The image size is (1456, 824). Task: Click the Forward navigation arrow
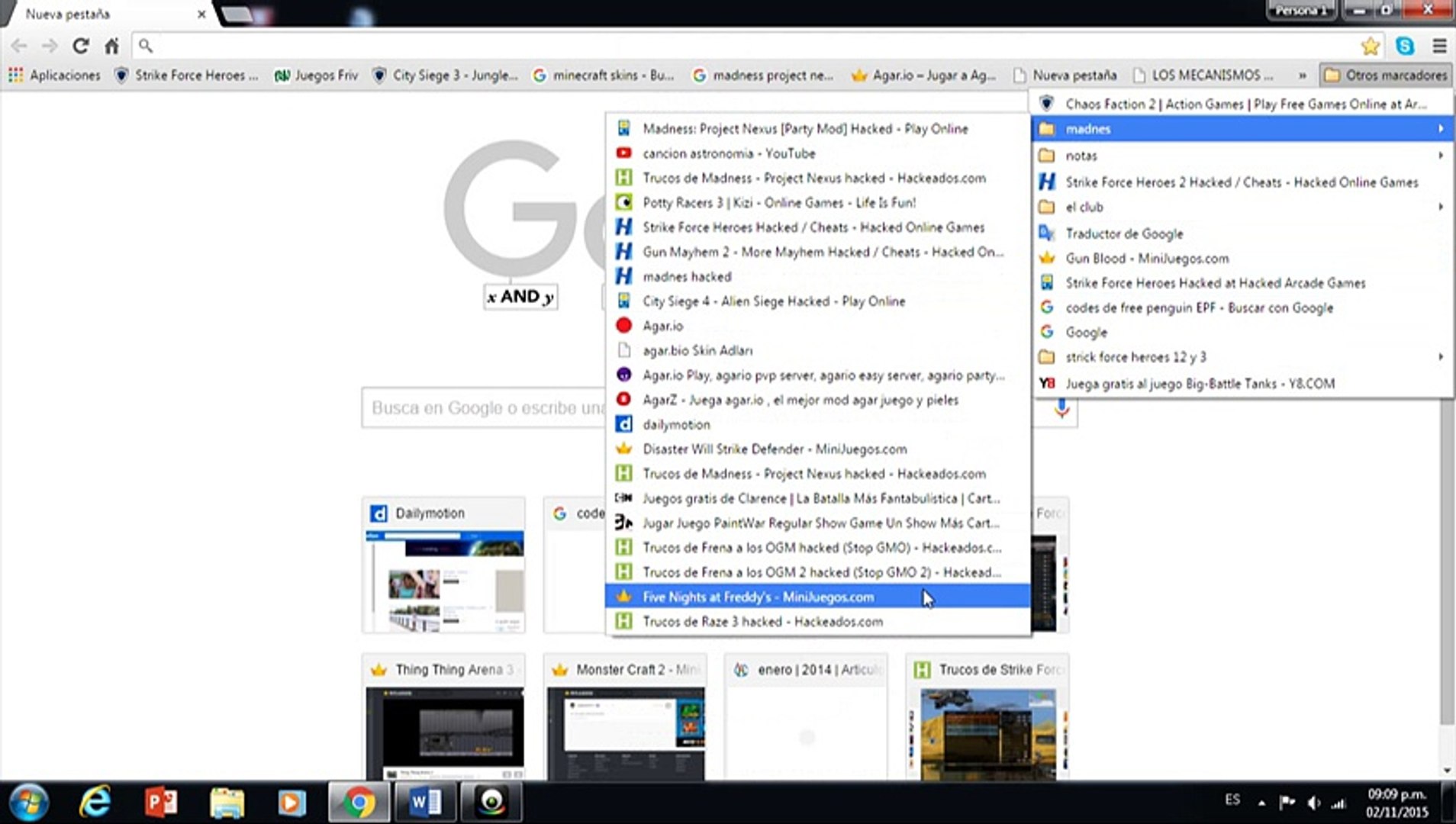[x=50, y=47]
